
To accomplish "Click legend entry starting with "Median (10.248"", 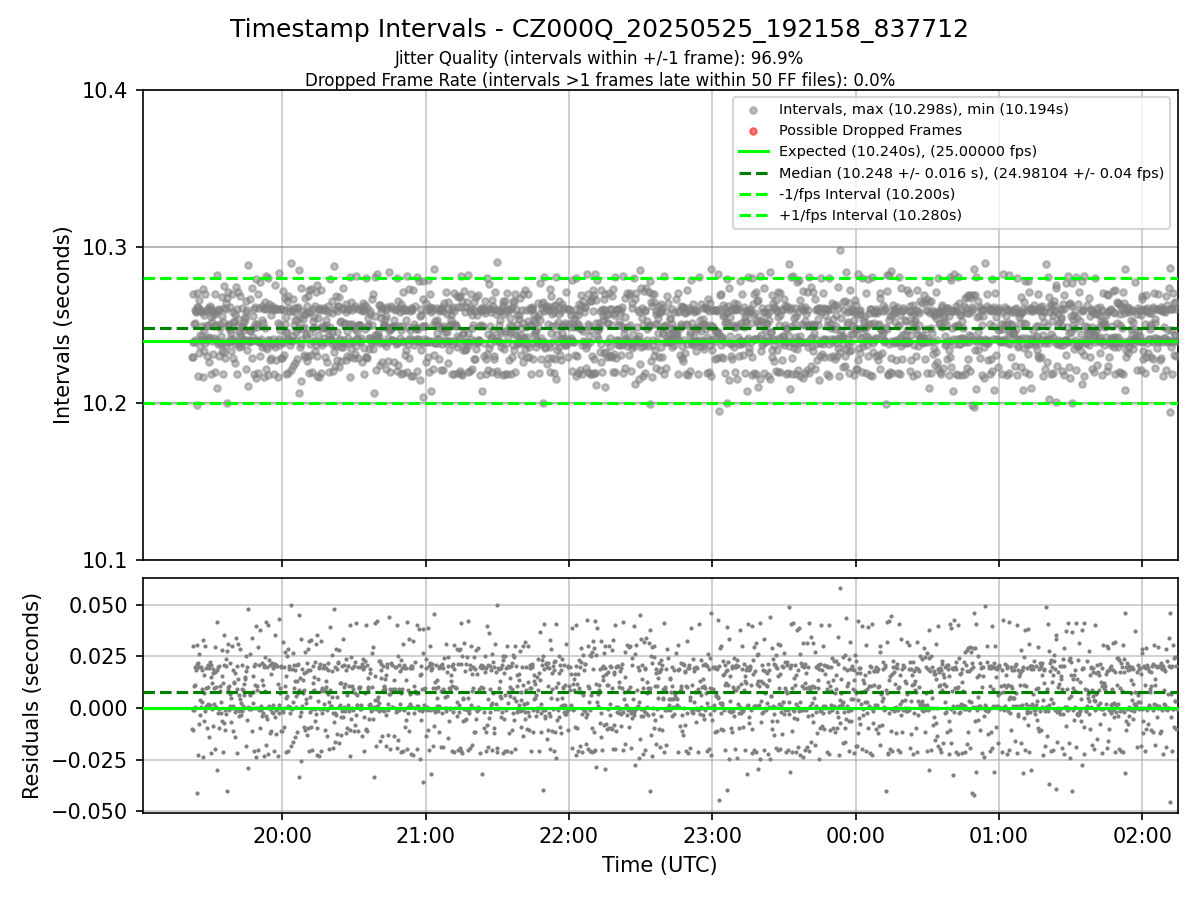I will coord(971,173).
